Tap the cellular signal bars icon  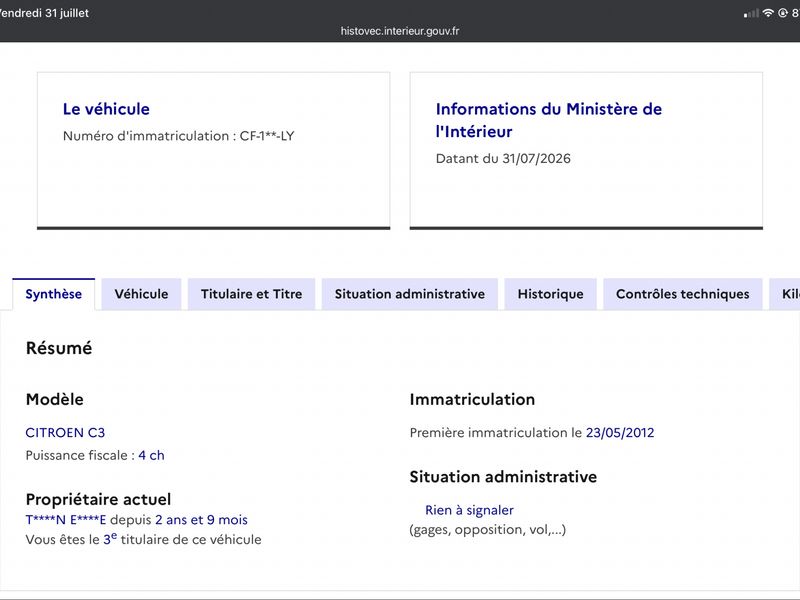click(752, 13)
